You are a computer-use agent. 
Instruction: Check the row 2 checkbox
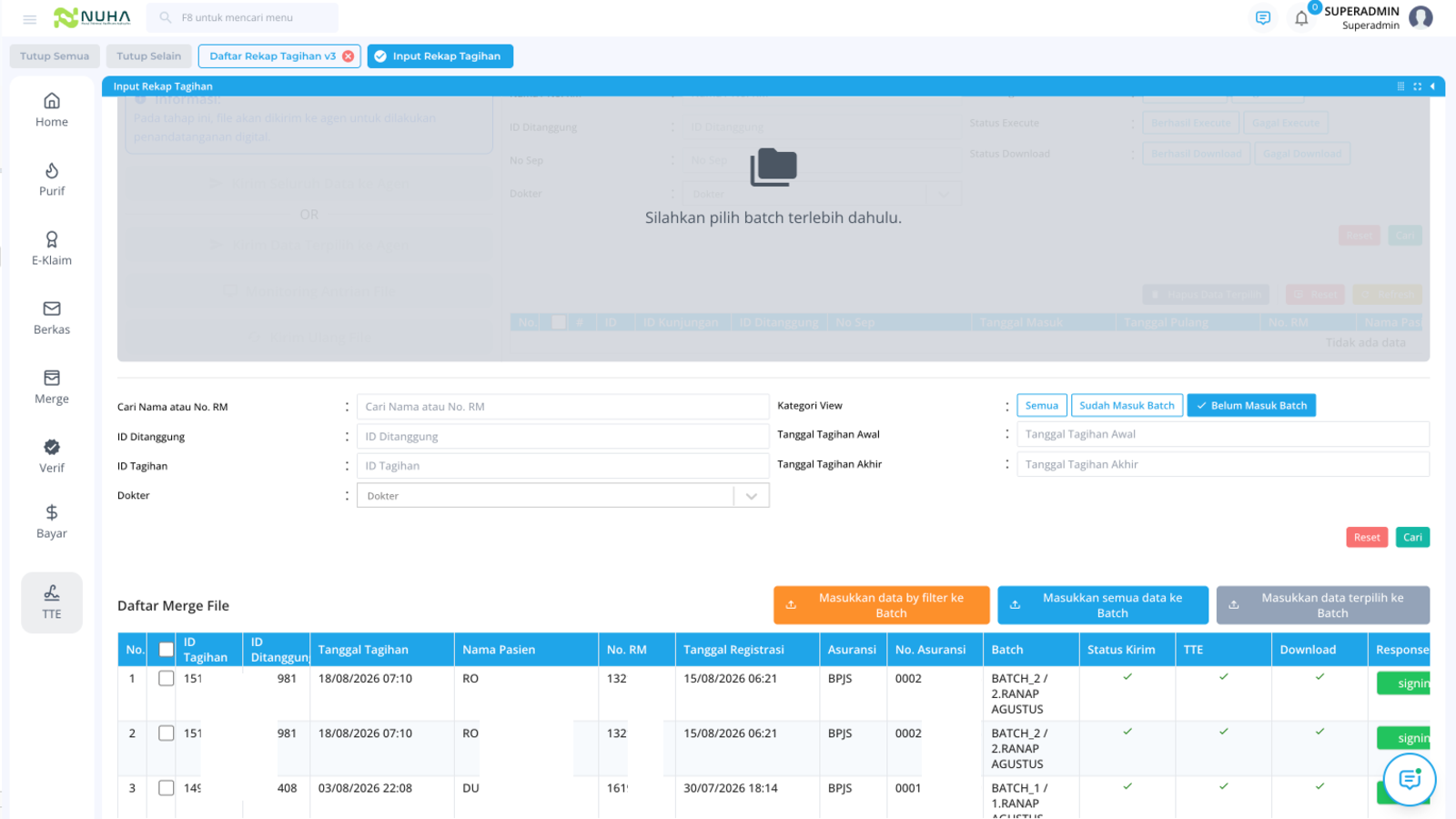click(x=166, y=733)
